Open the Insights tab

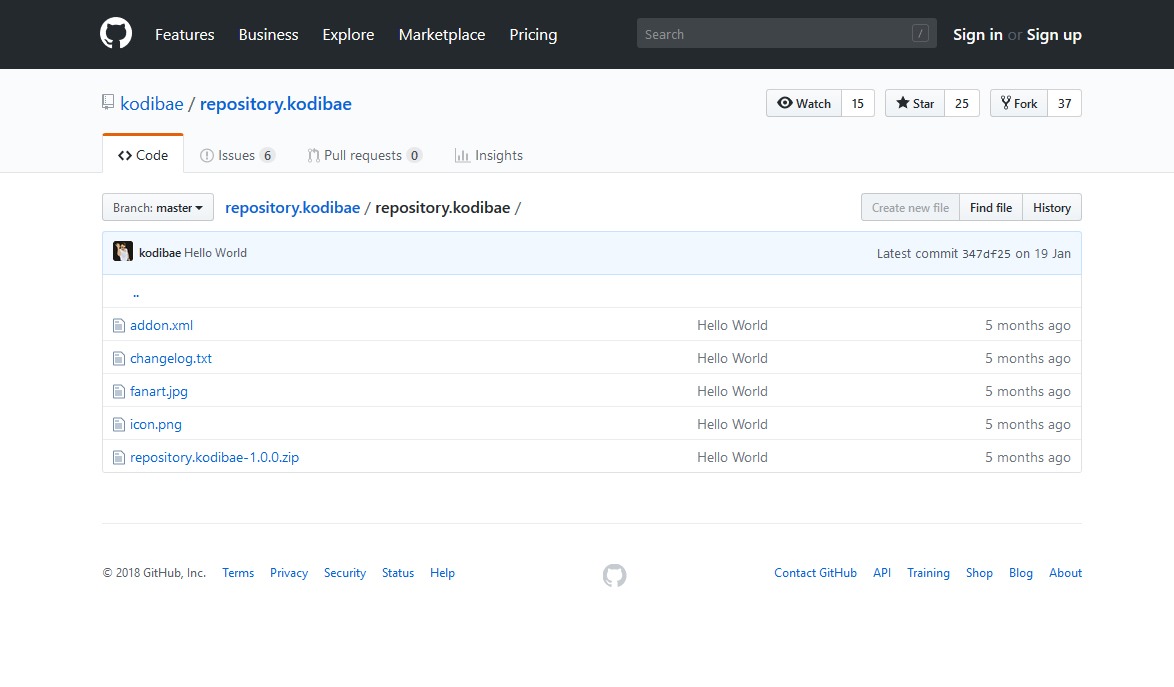tap(488, 155)
